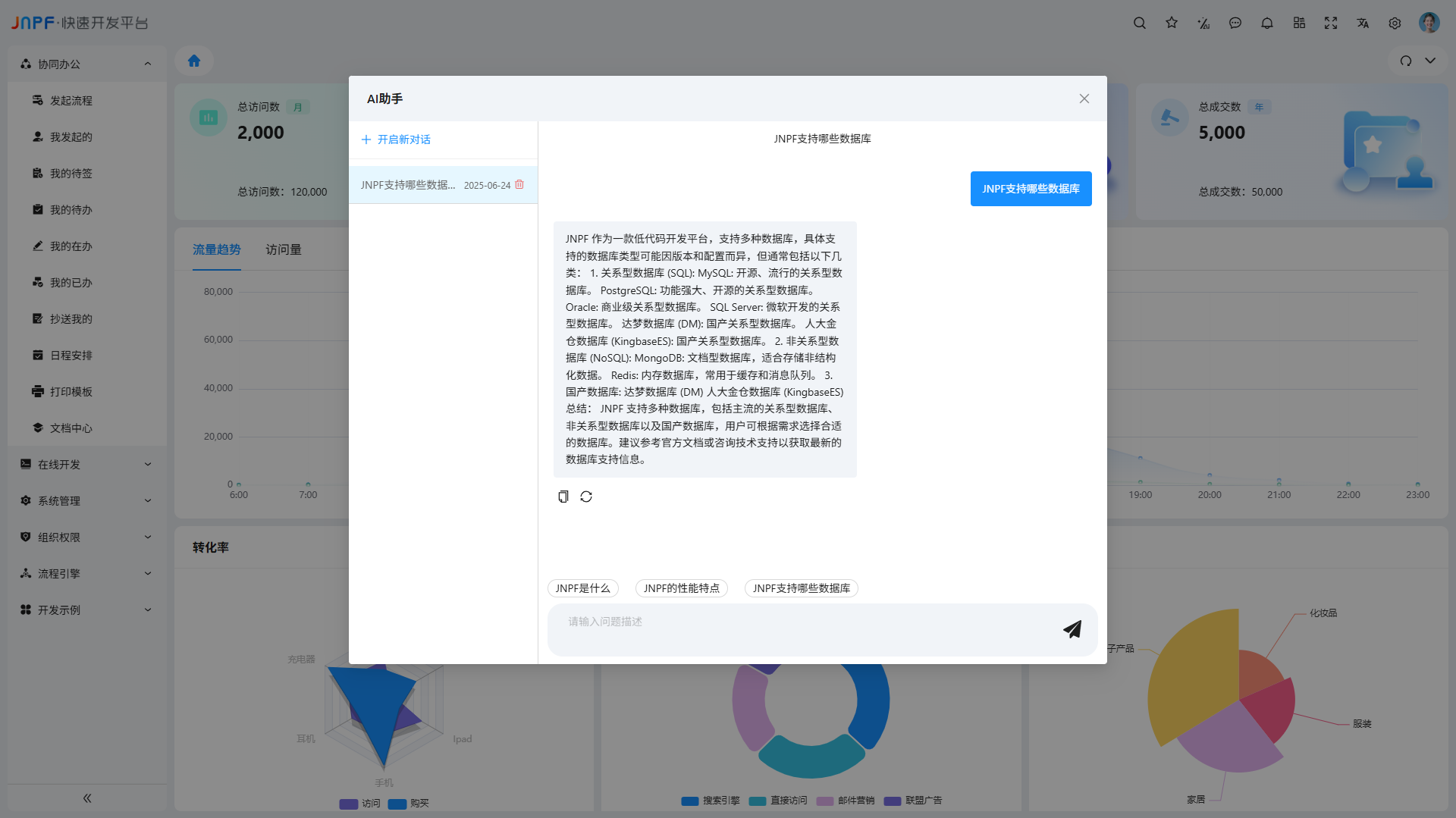Copy the AI answer with copy icon
Screen dimensions: 1456x818
click(x=563, y=497)
